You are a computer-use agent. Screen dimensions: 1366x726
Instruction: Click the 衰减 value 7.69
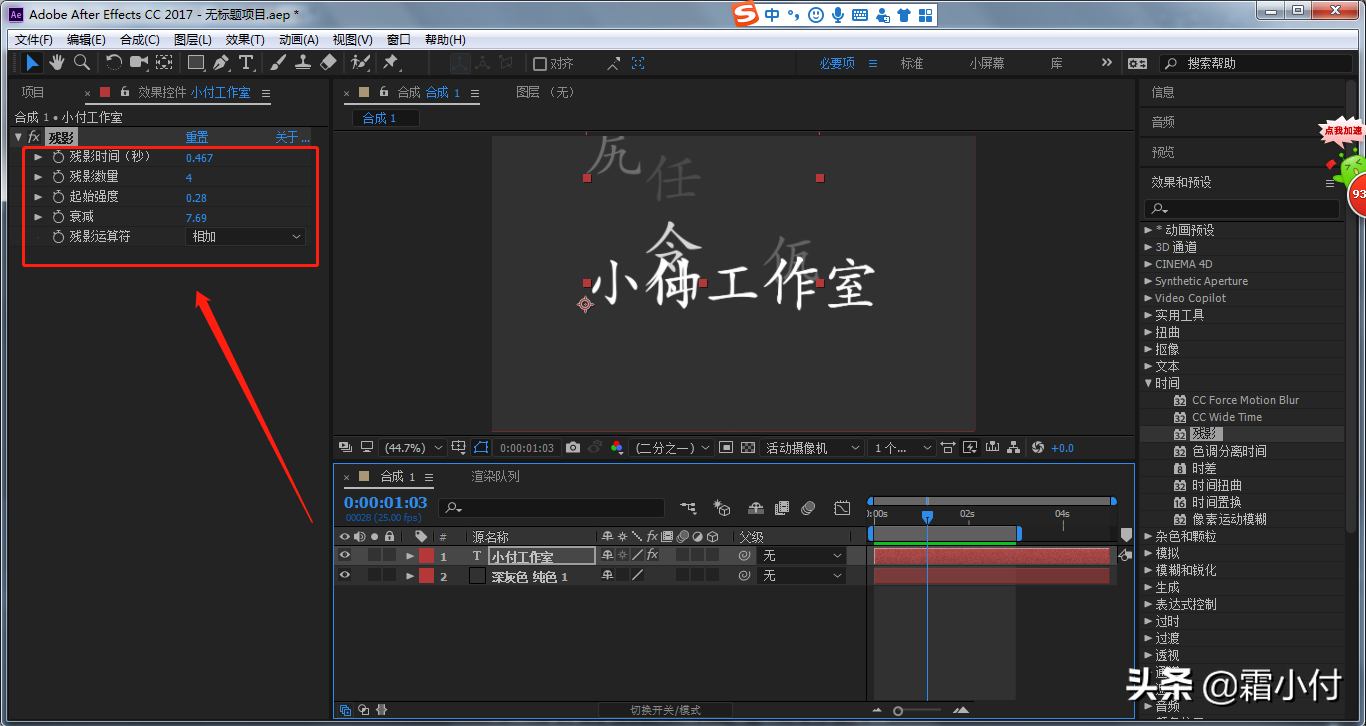click(196, 218)
